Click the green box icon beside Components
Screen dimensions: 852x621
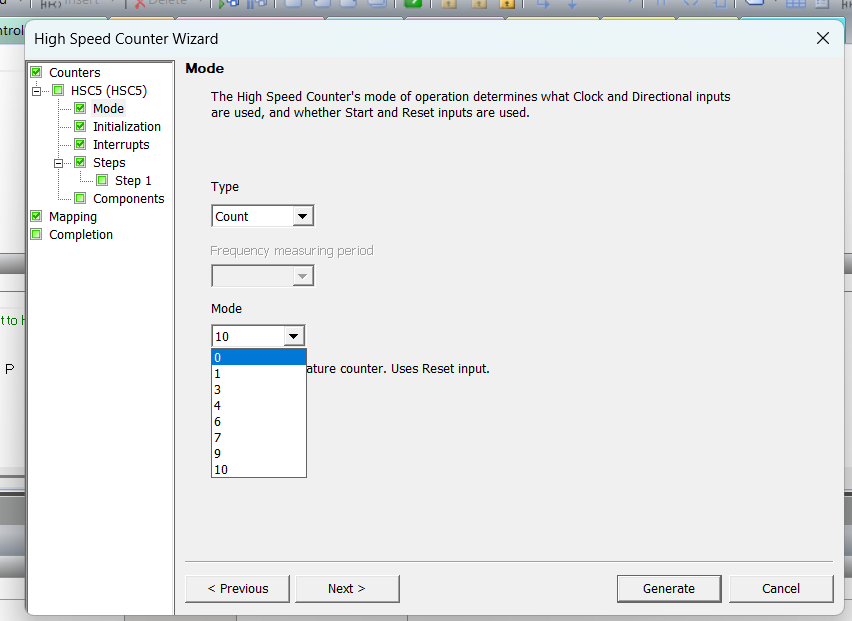[80, 198]
